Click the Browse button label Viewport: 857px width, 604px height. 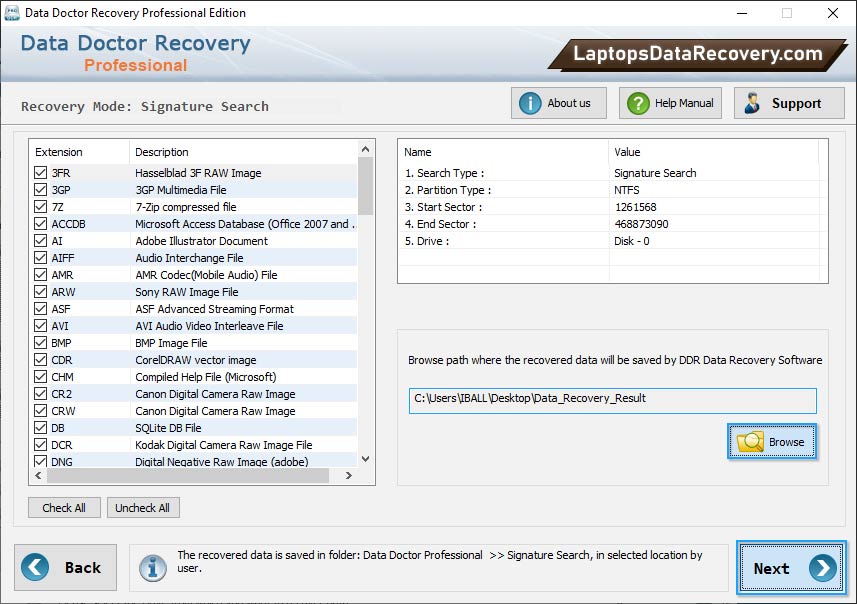click(786, 442)
